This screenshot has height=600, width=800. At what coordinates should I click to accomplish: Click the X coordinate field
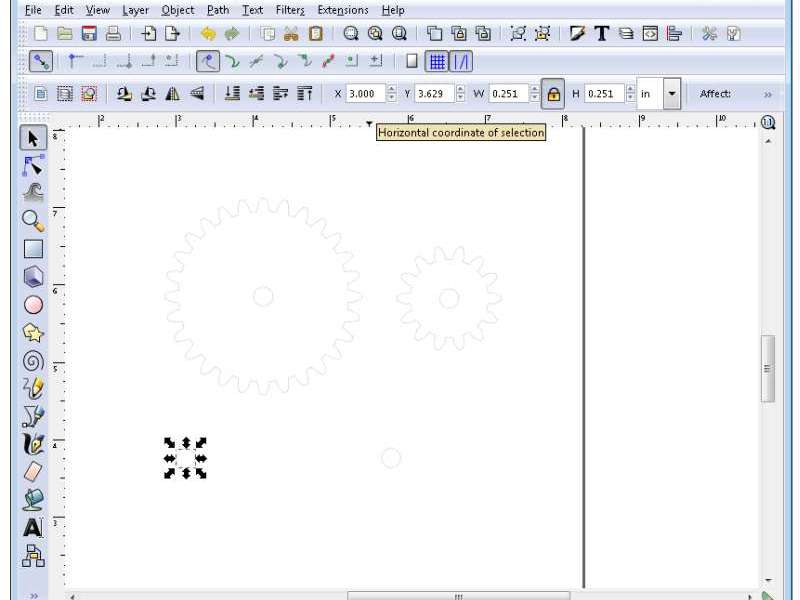tap(365, 94)
